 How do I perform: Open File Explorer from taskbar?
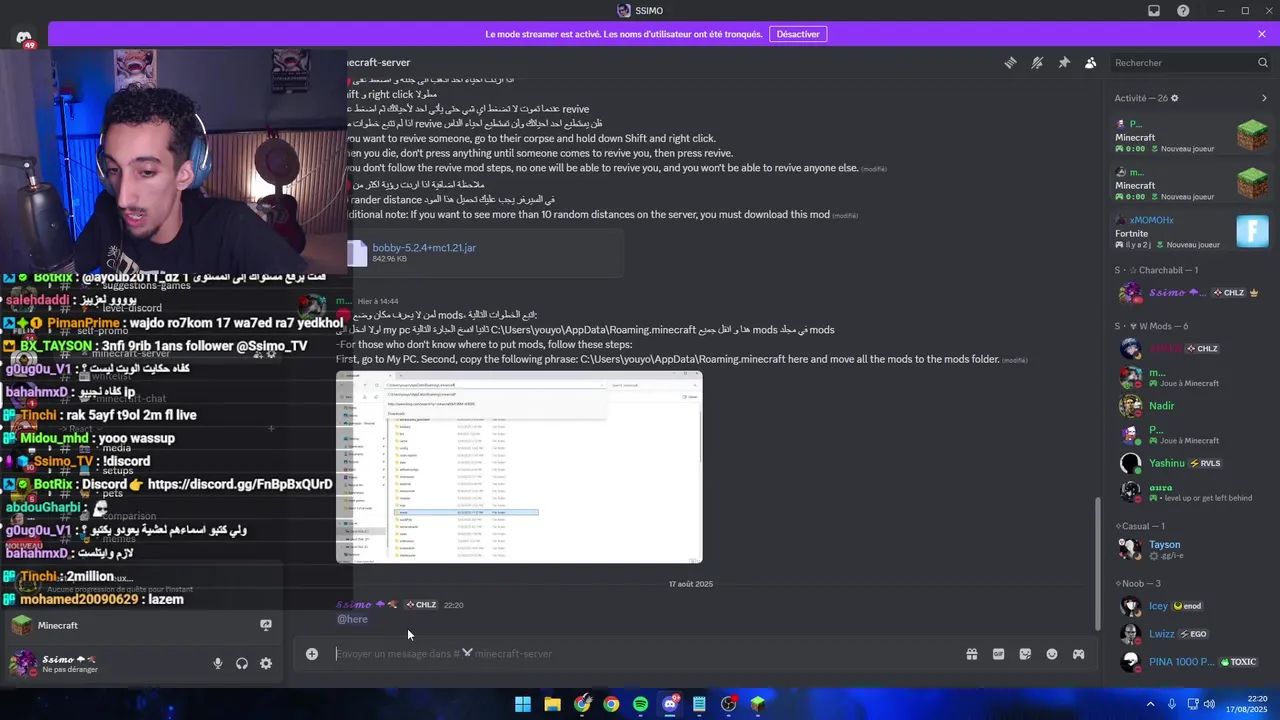click(552, 704)
